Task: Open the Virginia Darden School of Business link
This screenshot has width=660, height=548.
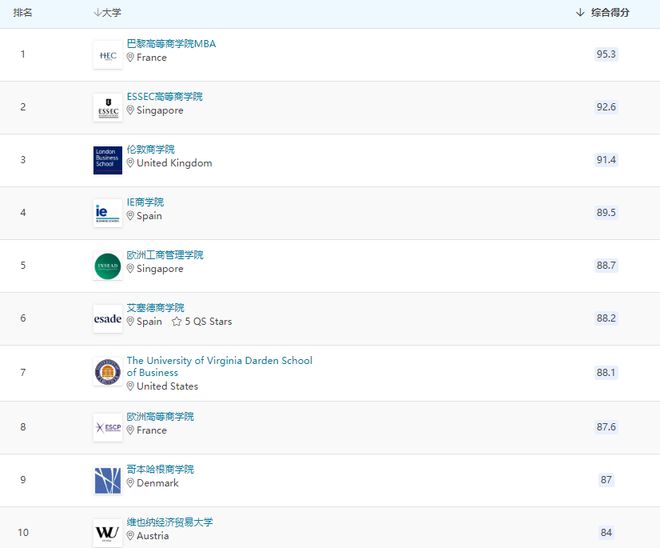Action: pyautogui.click(x=219, y=366)
